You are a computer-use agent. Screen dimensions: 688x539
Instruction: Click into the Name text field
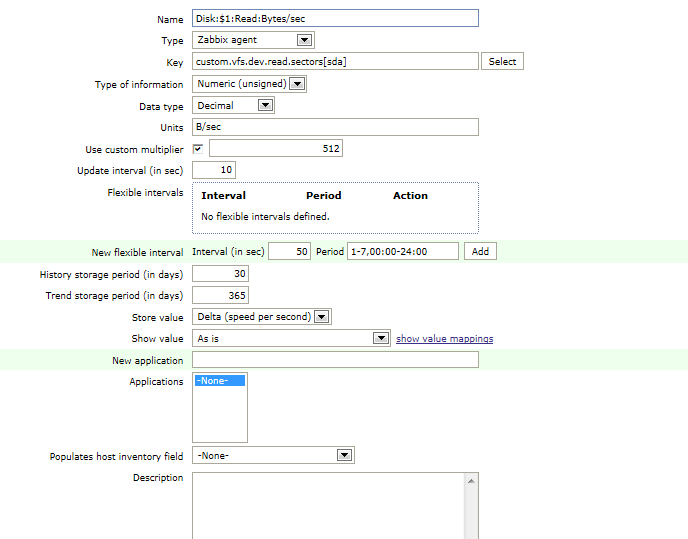[335, 18]
